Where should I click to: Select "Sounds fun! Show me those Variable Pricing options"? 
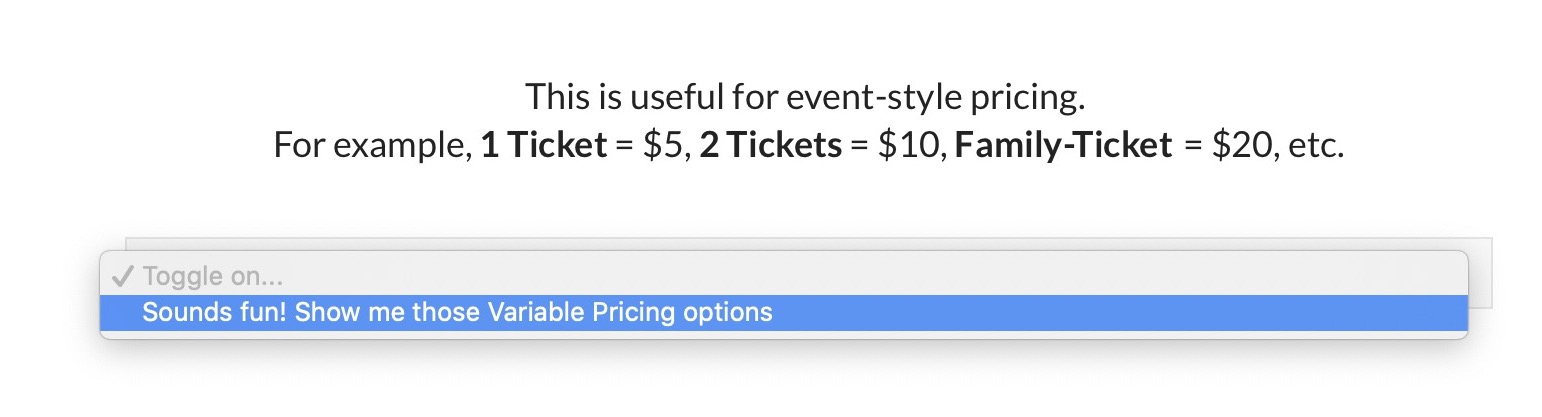457,312
